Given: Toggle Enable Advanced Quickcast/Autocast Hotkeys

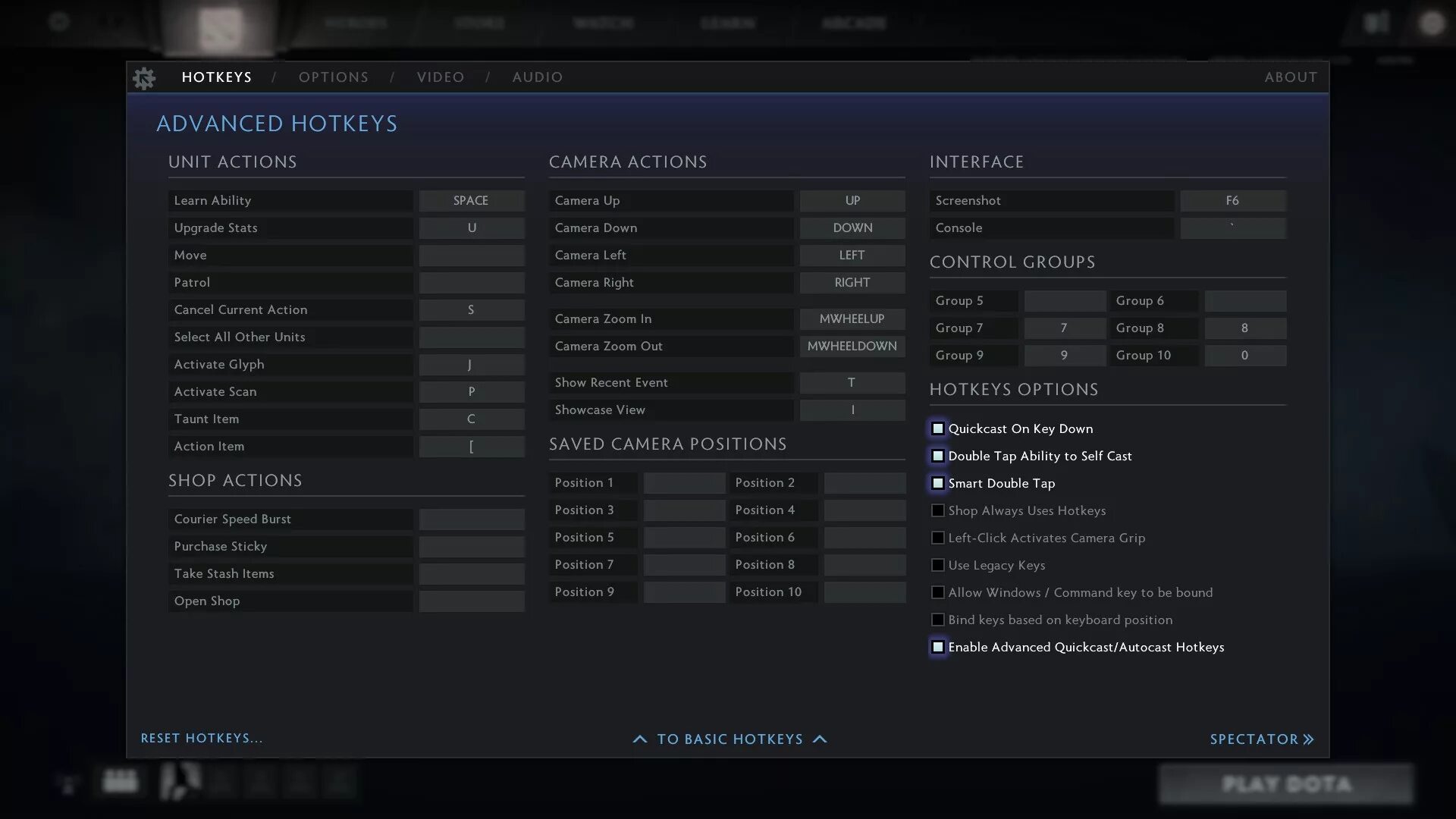Looking at the screenshot, I should point(938,647).
